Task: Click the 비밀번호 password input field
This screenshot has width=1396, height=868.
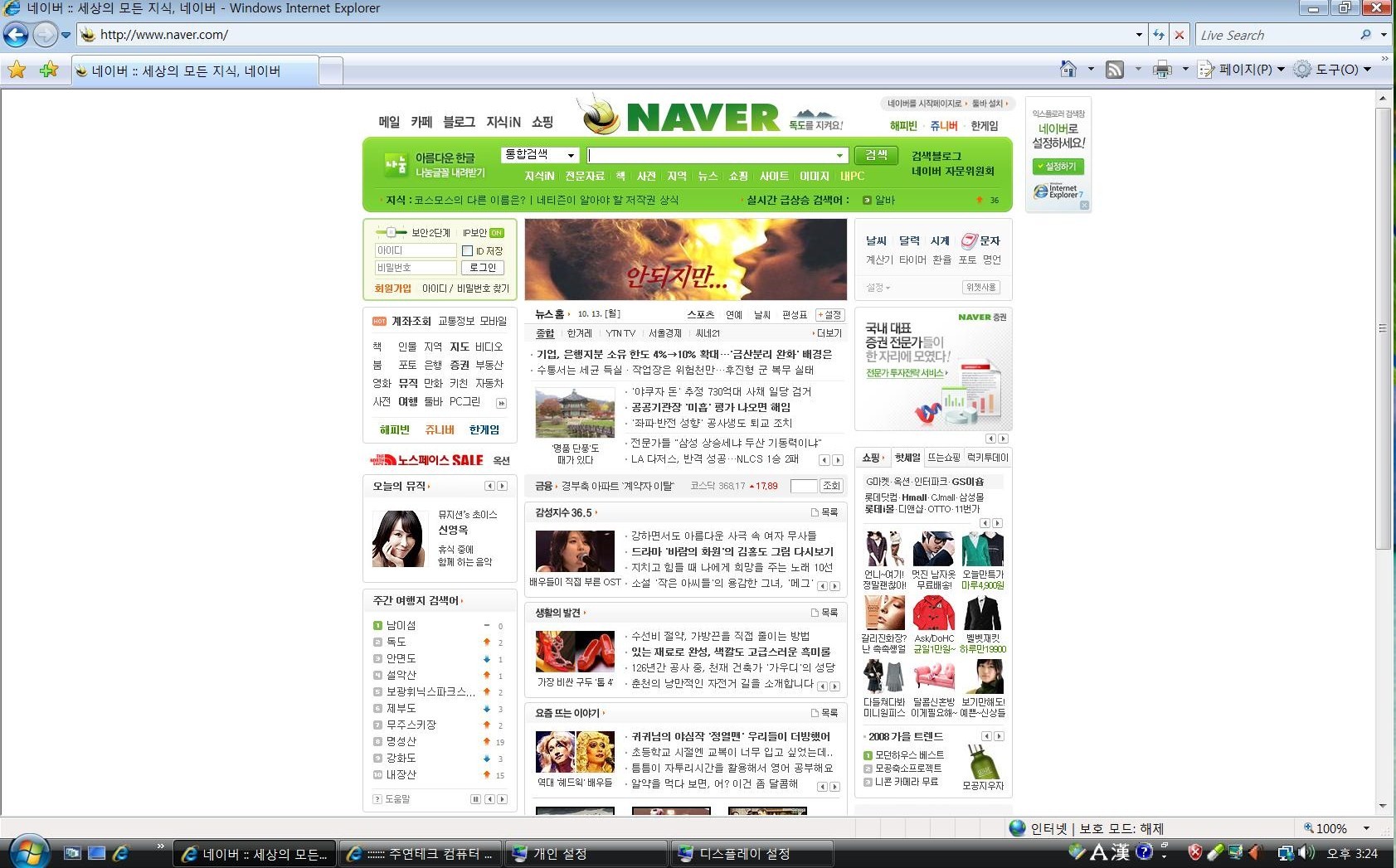Action: (415, 268)
